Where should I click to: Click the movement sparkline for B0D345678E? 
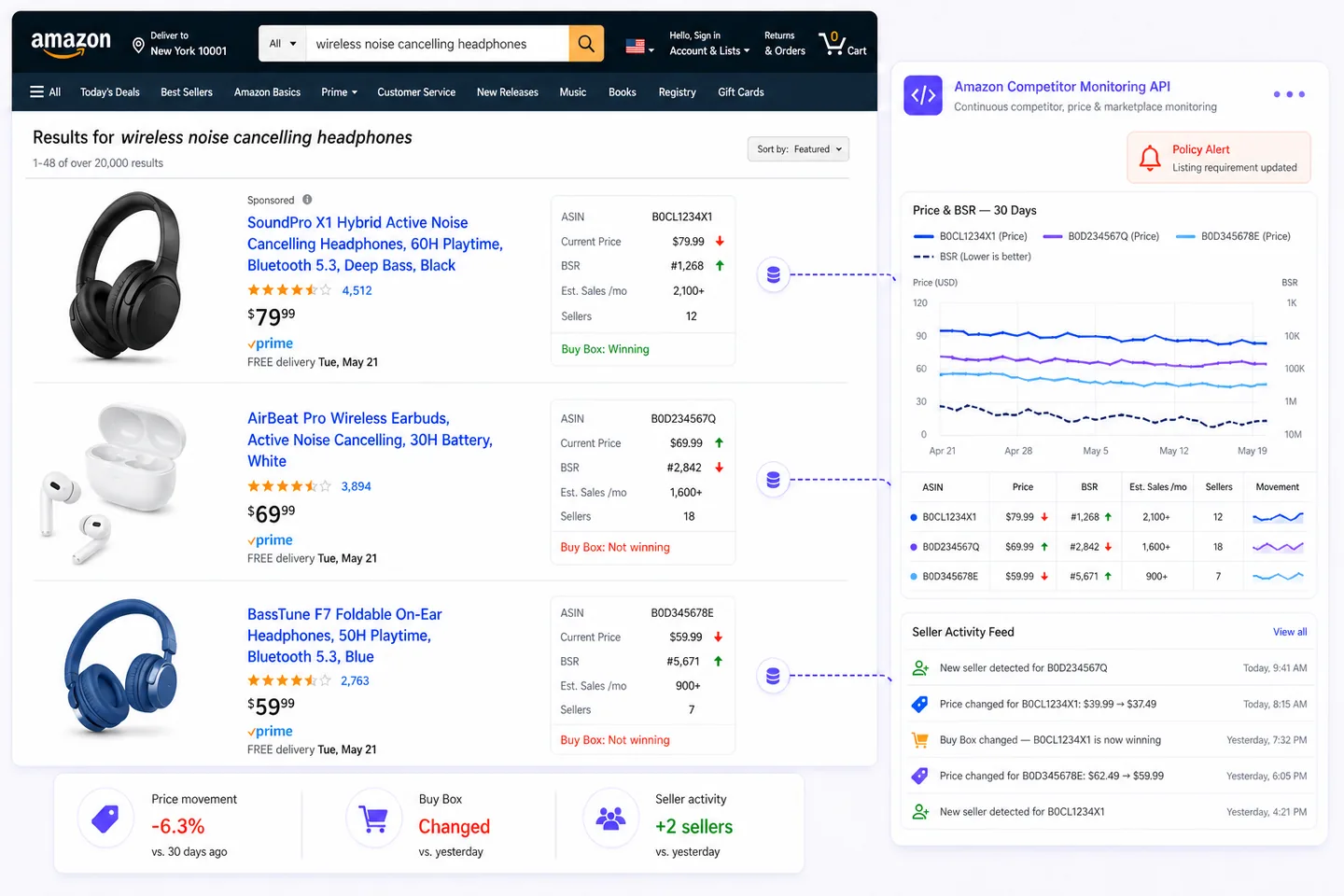click(1278, 577)
